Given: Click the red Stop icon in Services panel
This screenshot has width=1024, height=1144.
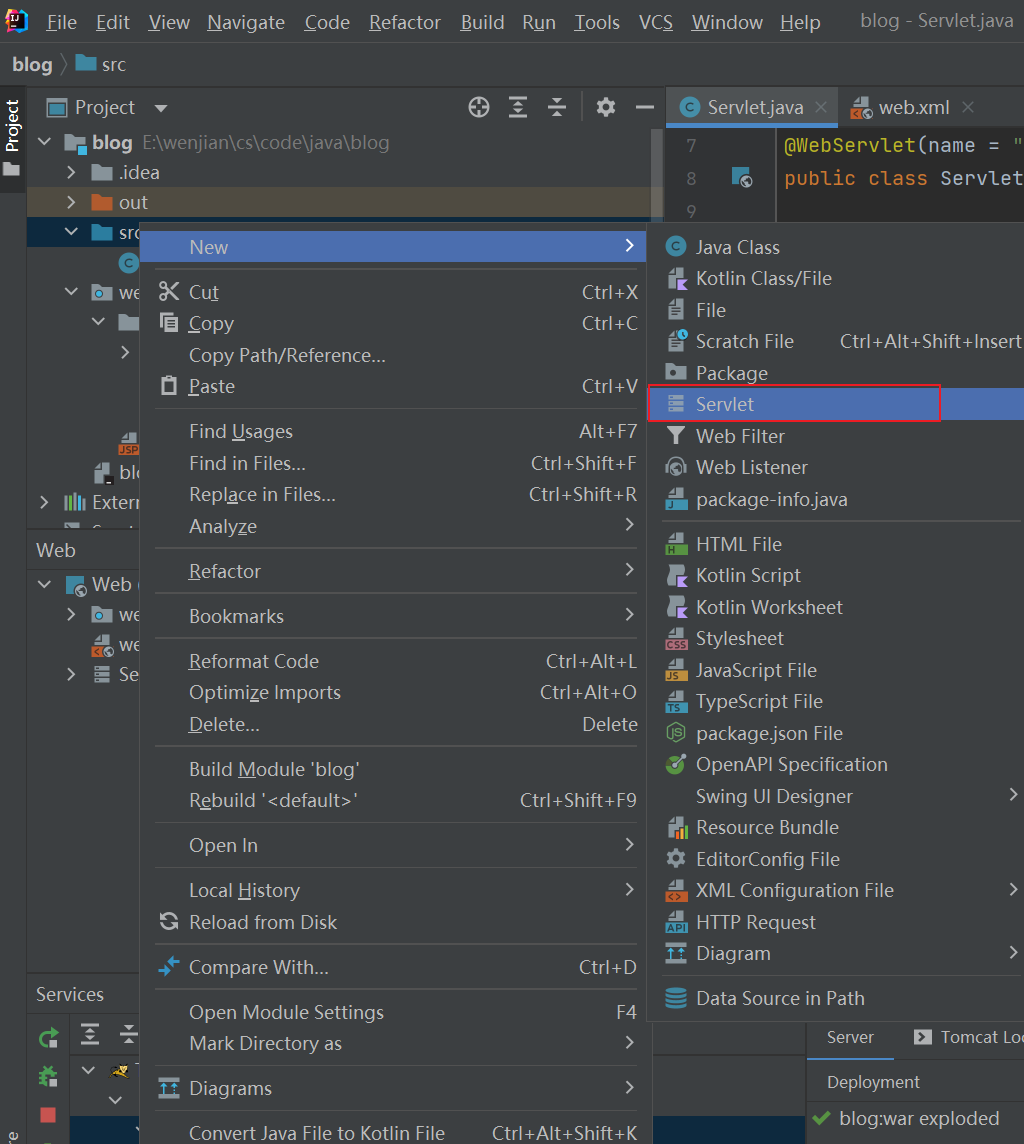Looking at the screenshot, I should 48,1115.
